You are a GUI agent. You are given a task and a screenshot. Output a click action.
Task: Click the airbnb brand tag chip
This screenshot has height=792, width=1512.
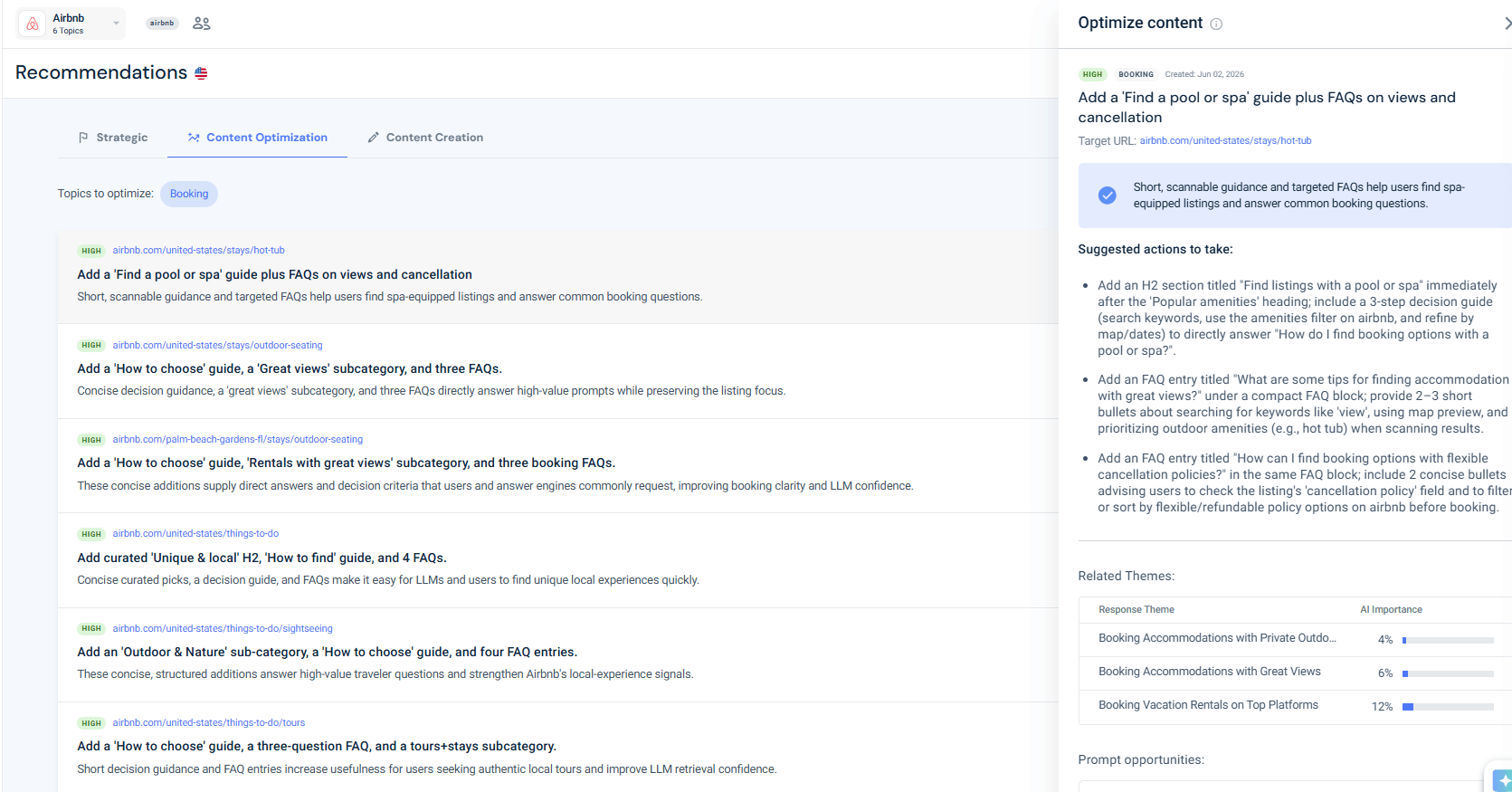coord(162,24)
